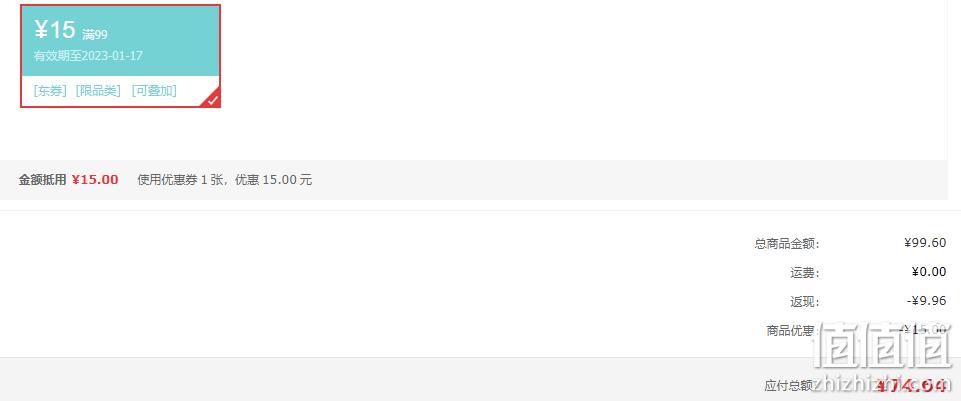This screenshot has height=401, width=961.
Task: Toggle the ¥15 满99 coupon card
Action: coord(120,56)
